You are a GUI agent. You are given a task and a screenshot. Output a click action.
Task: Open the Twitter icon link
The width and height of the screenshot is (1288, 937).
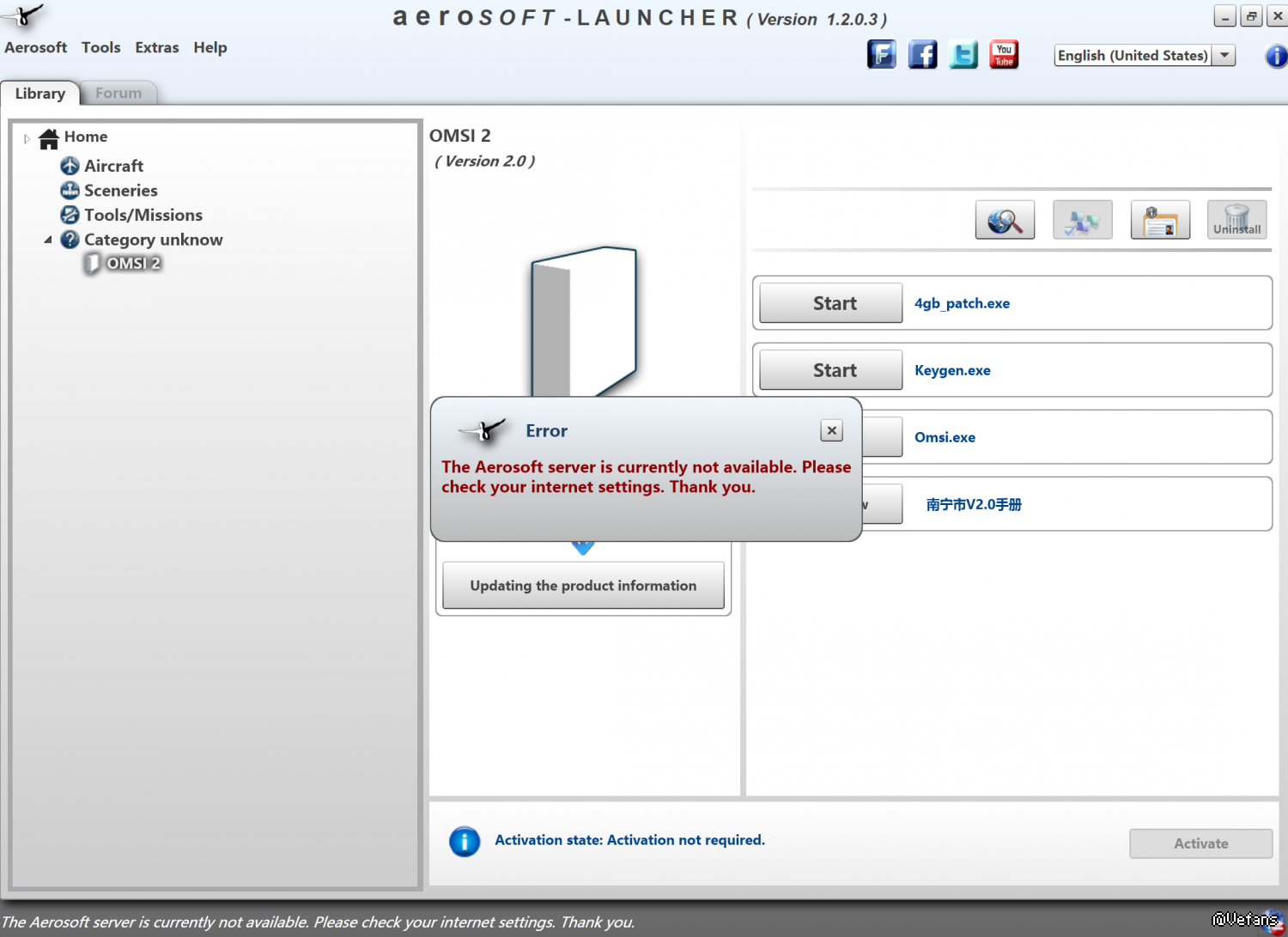(x=963, y=55)
